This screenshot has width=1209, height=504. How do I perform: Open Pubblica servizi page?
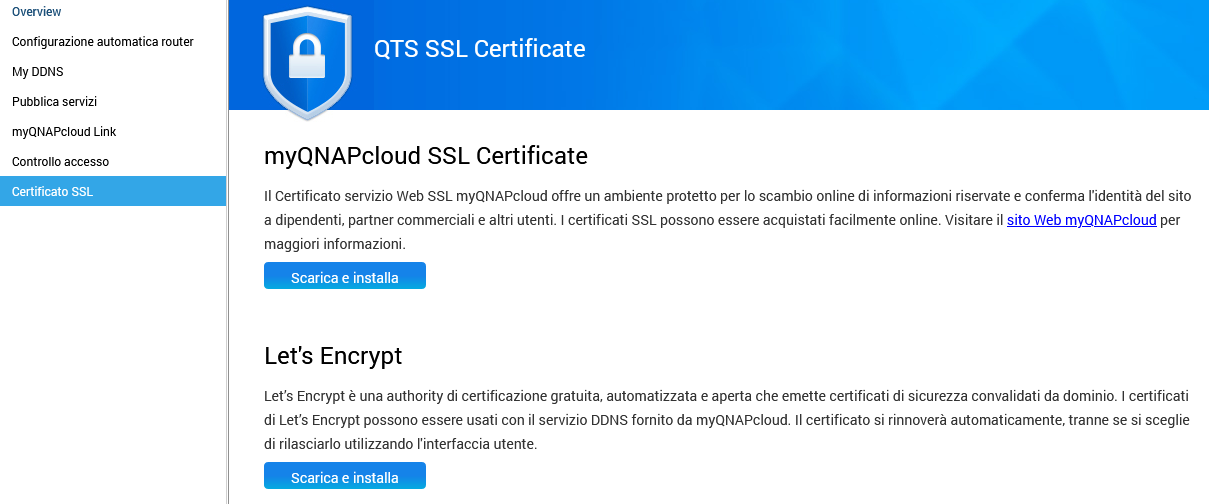point(54,102)
